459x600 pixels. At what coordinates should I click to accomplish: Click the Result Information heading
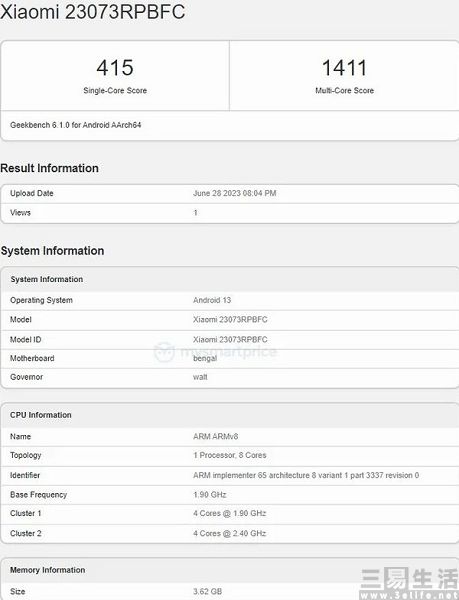point(49,168)
